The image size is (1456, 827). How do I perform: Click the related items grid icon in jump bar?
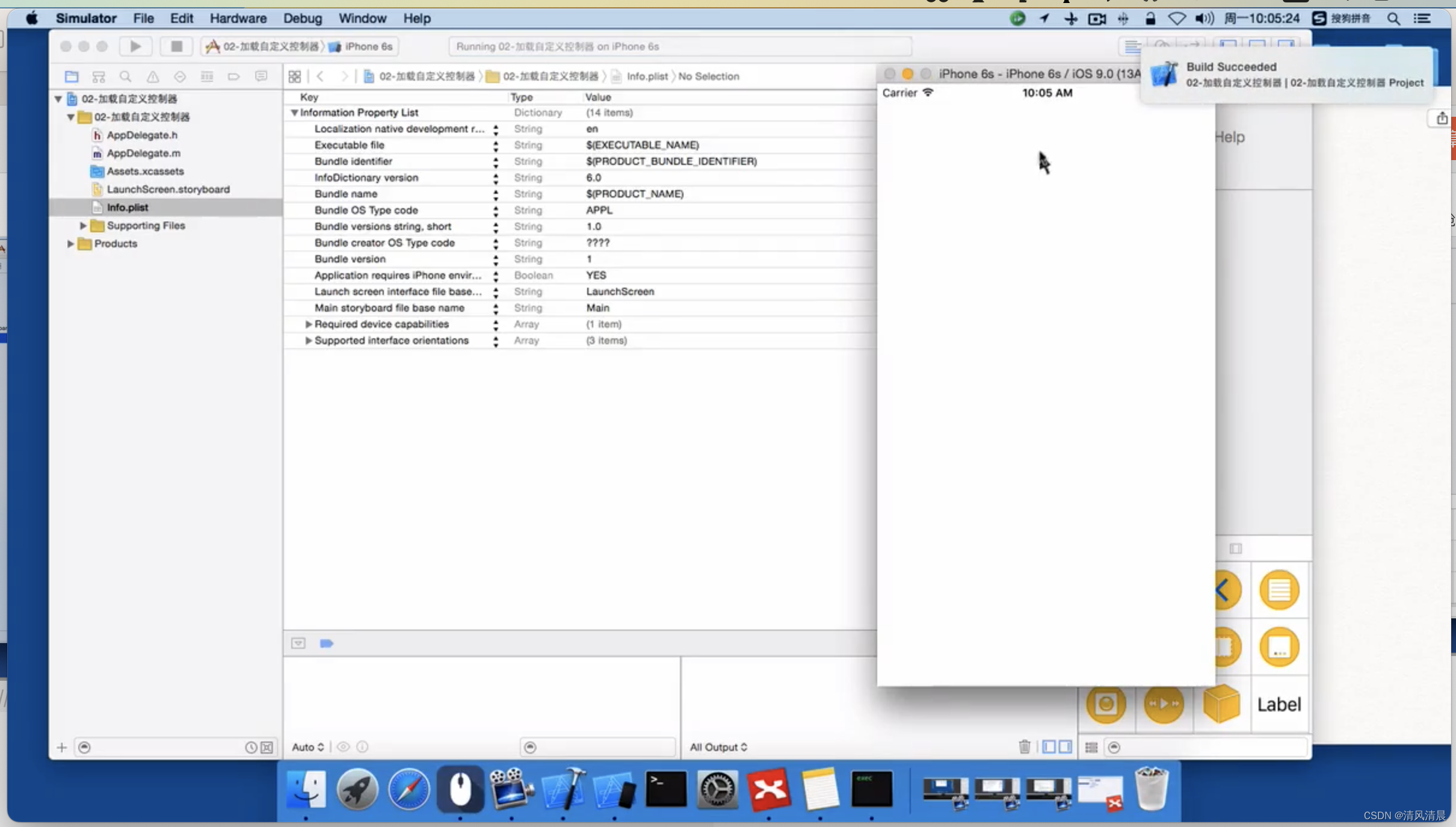295,76
